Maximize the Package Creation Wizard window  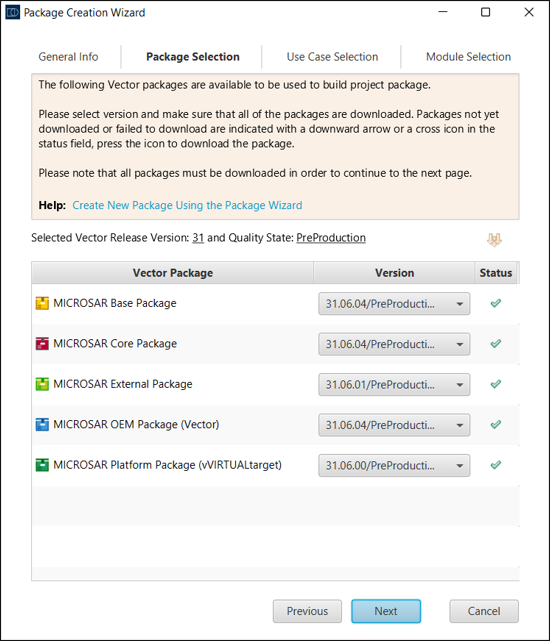coord(485,12)
